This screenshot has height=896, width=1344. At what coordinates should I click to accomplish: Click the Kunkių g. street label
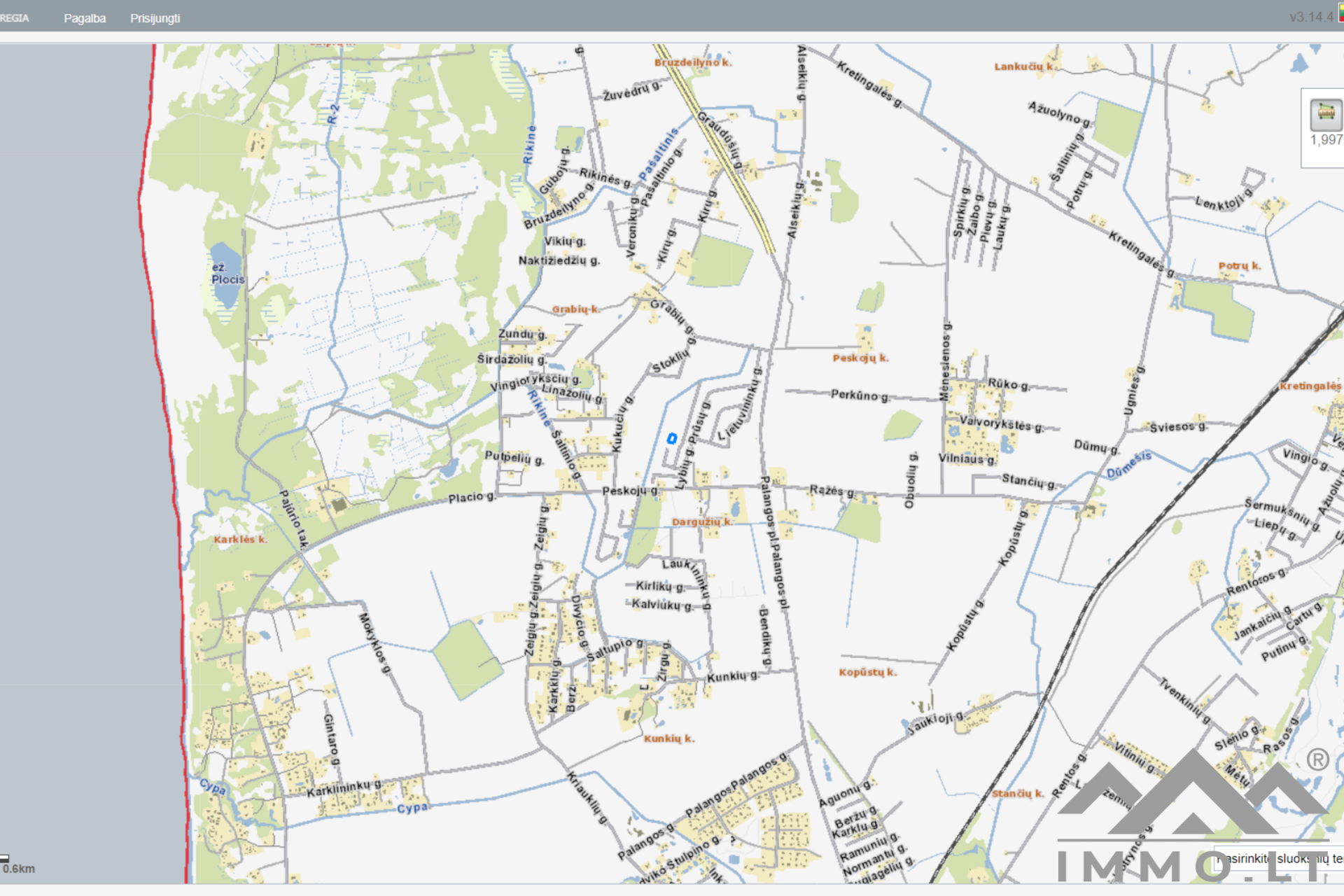pyautogui.click(x=732, y=677)
